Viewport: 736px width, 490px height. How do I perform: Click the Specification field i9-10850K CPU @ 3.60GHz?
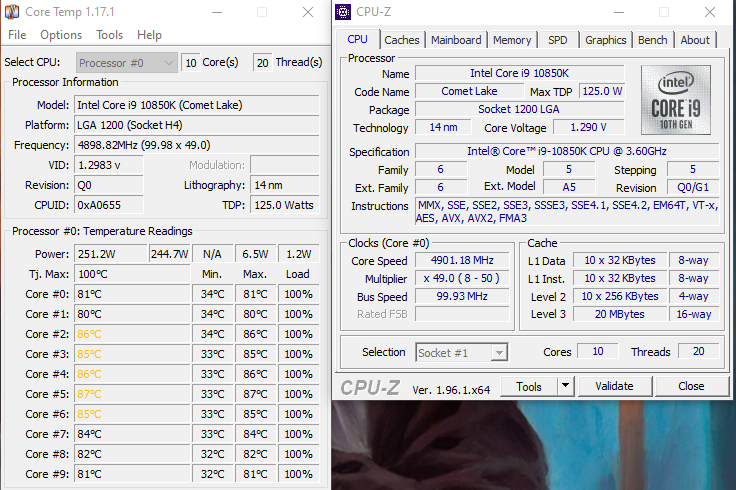click(567, 151)
